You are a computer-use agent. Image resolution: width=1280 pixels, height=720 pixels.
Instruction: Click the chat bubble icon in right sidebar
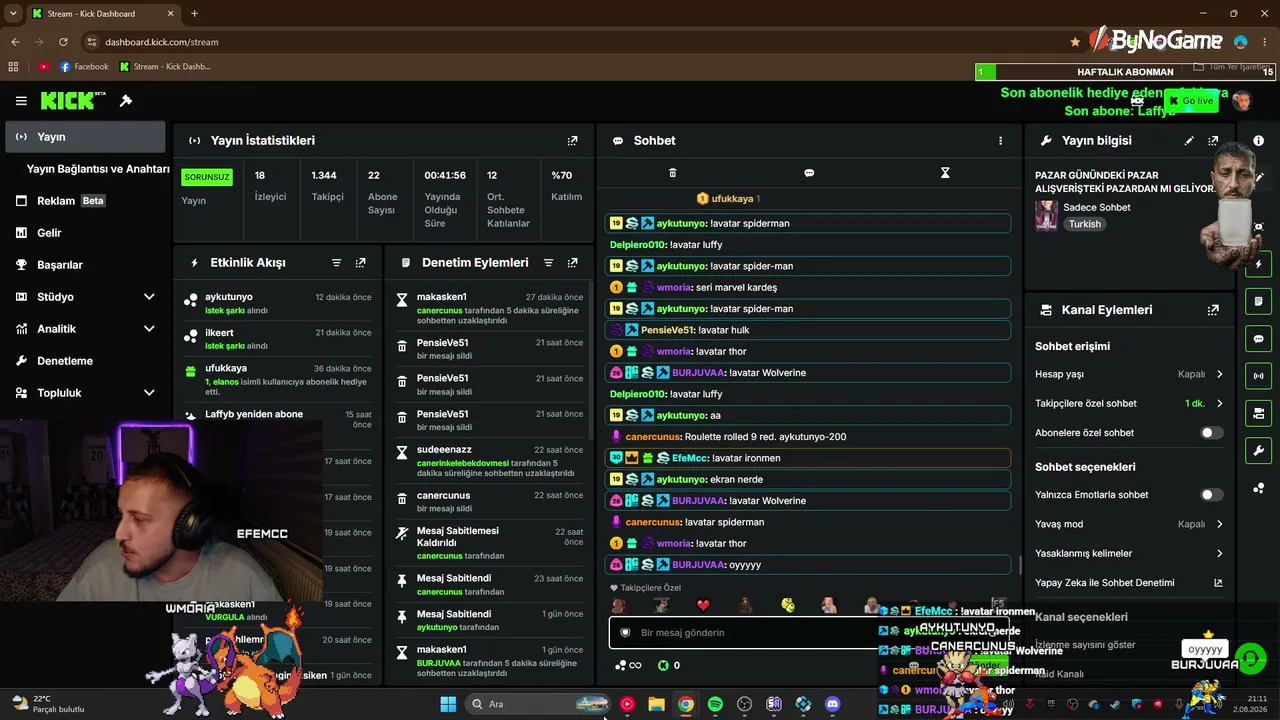tap(1258, 338)
